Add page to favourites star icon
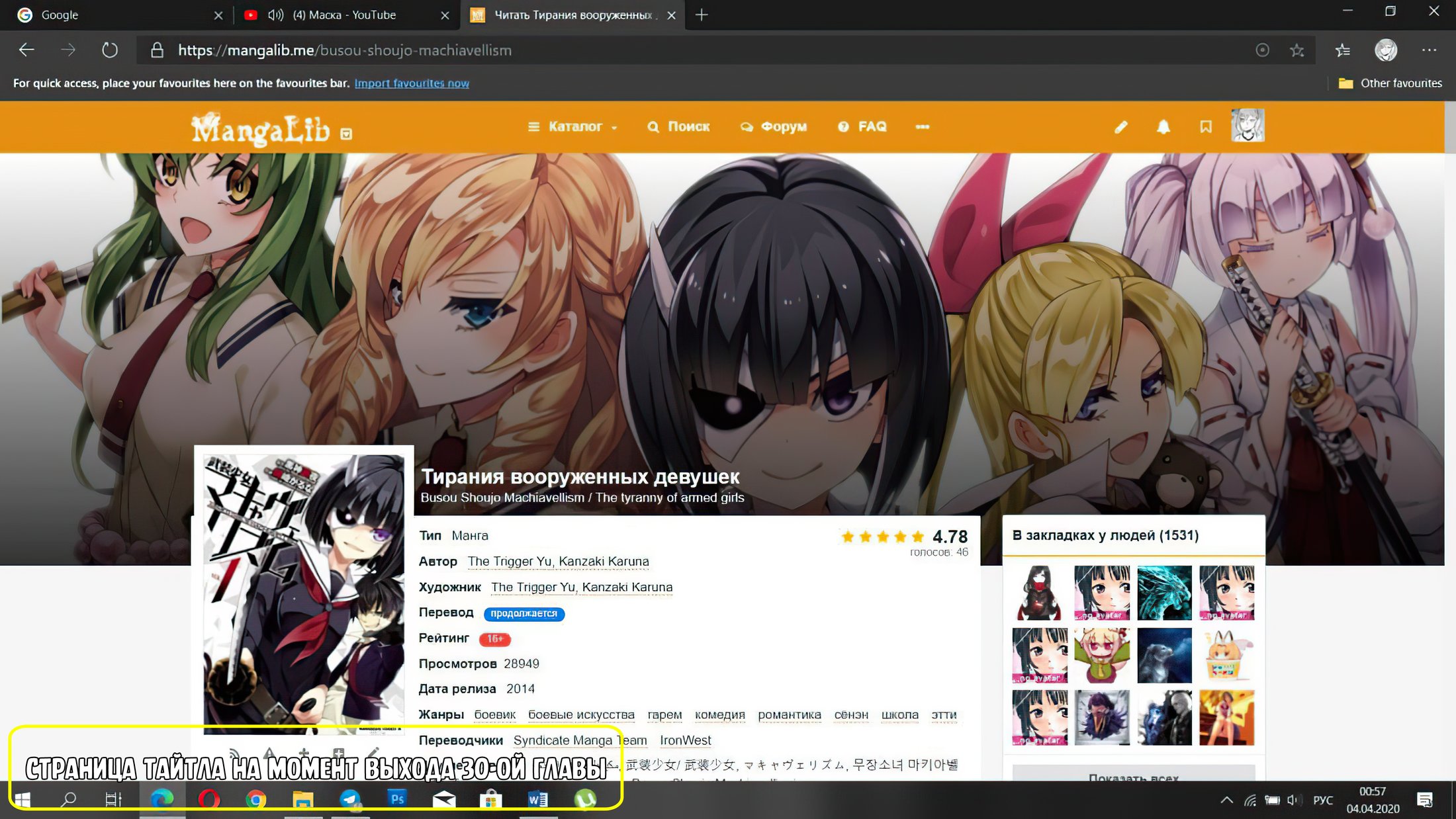This screenshot has width=1456, height=819. click(x=1297, y=50)
